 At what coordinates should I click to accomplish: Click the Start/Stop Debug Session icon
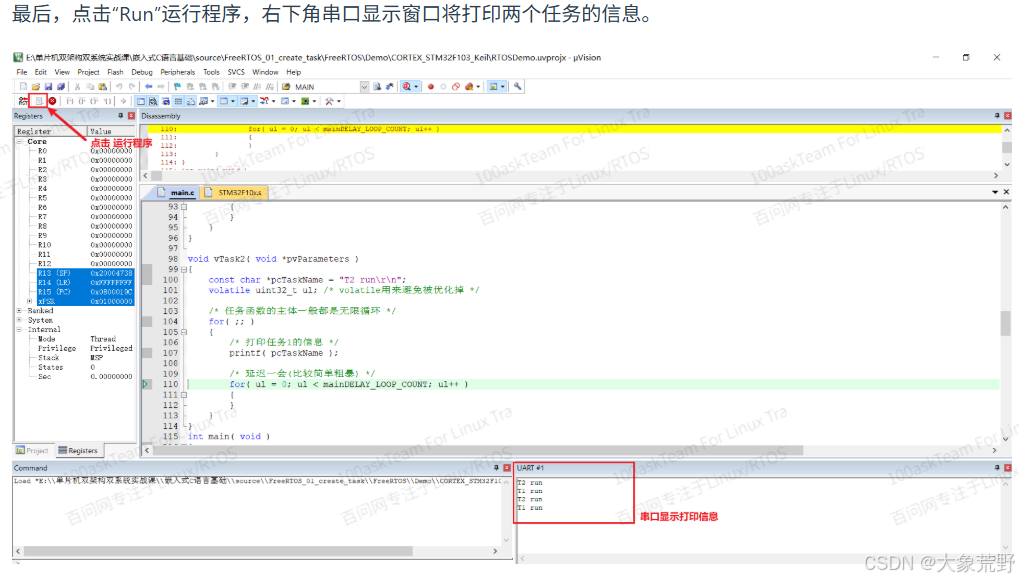(406, 86)
